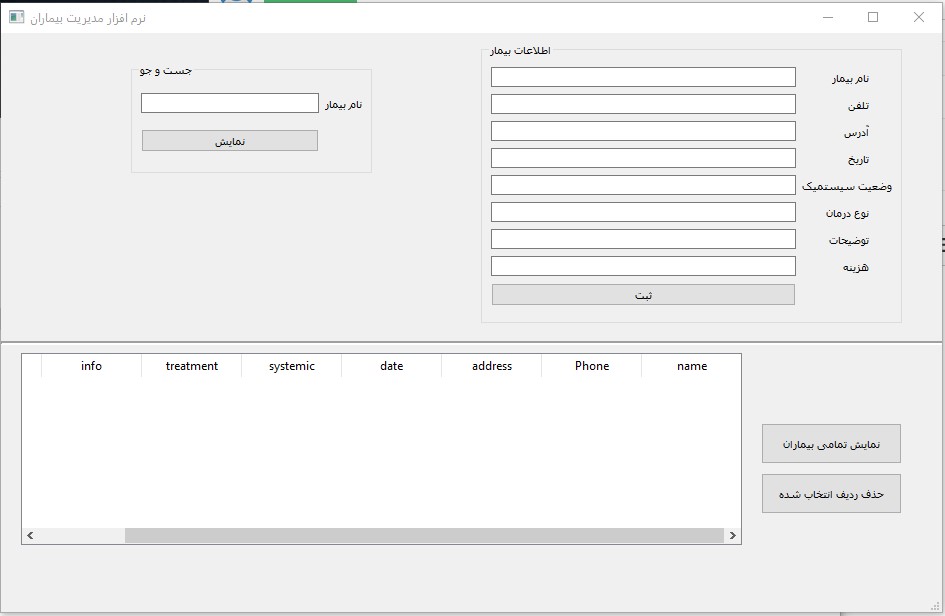Focus the search نام بیمار input field
This screenshot has height=616, width=945.
click(x=230, y=103)
